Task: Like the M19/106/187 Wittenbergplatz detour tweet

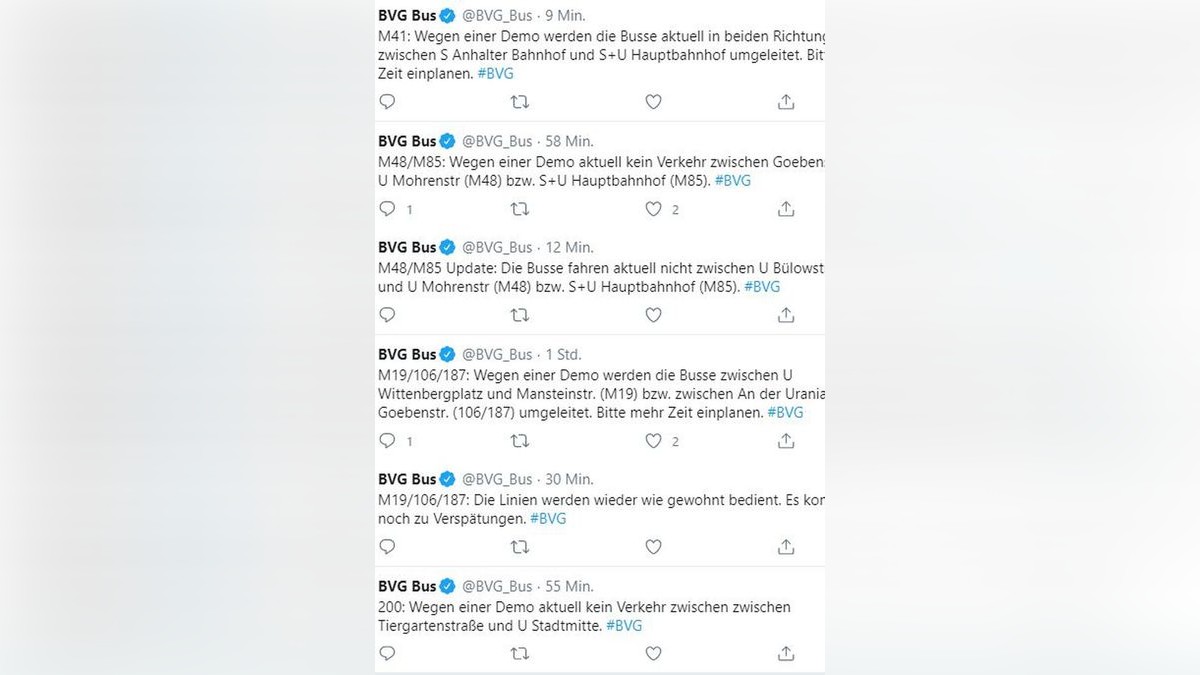Action: tap(653, 441)
